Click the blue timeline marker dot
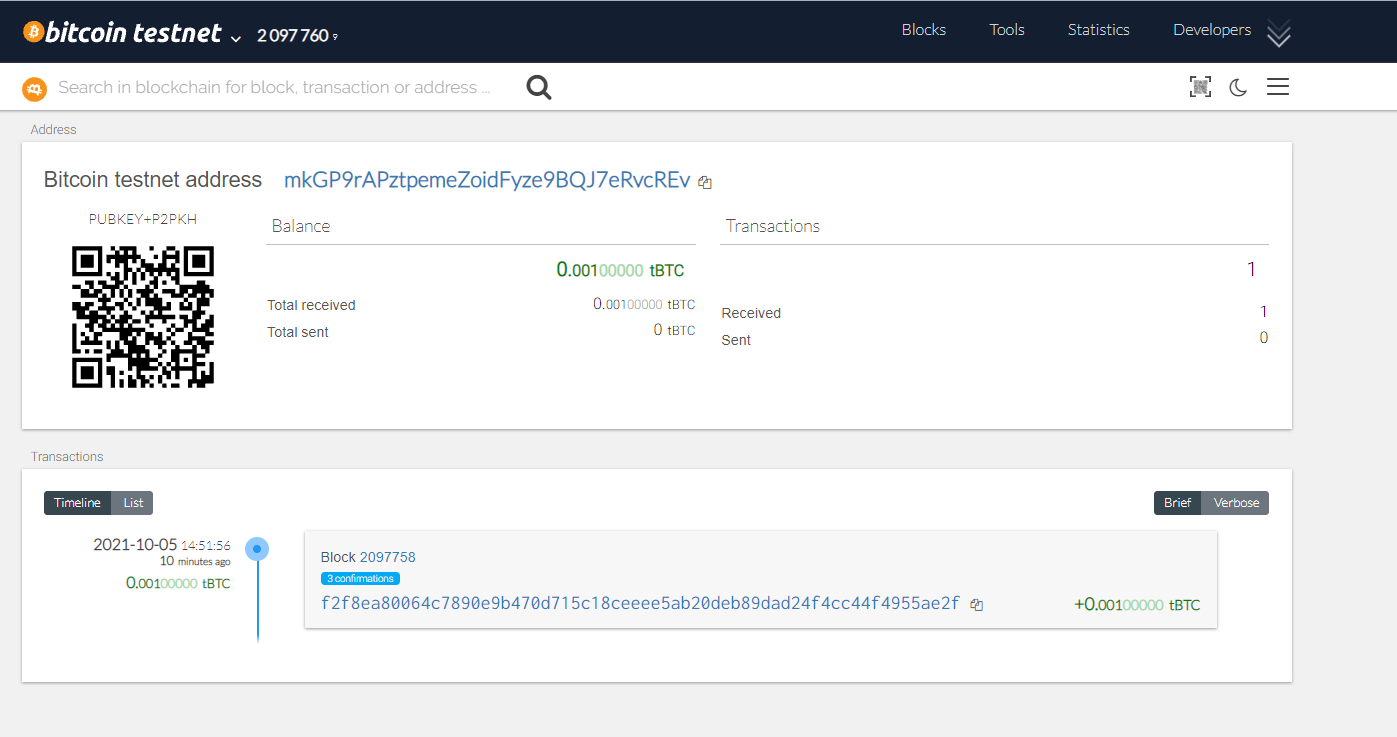Screen dimensions: 1397x737 tap(257, 548)
